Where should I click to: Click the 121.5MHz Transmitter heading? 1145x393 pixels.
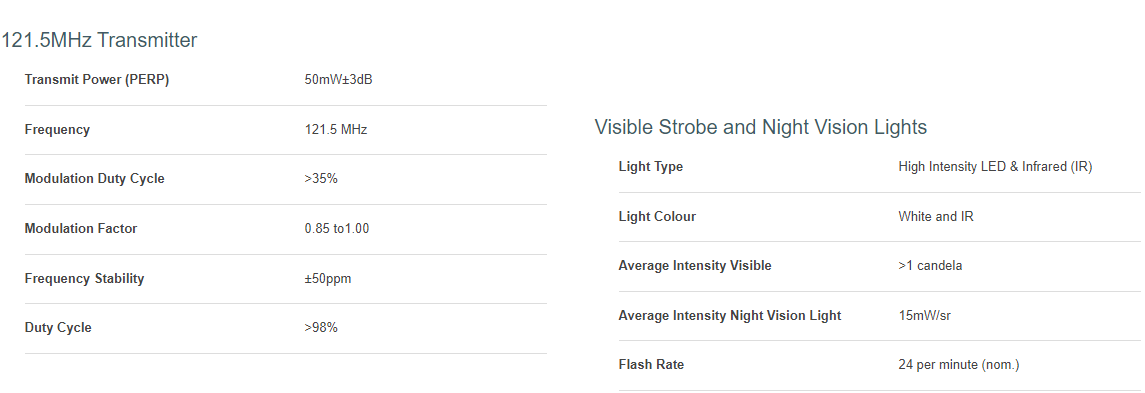[99, 40]
